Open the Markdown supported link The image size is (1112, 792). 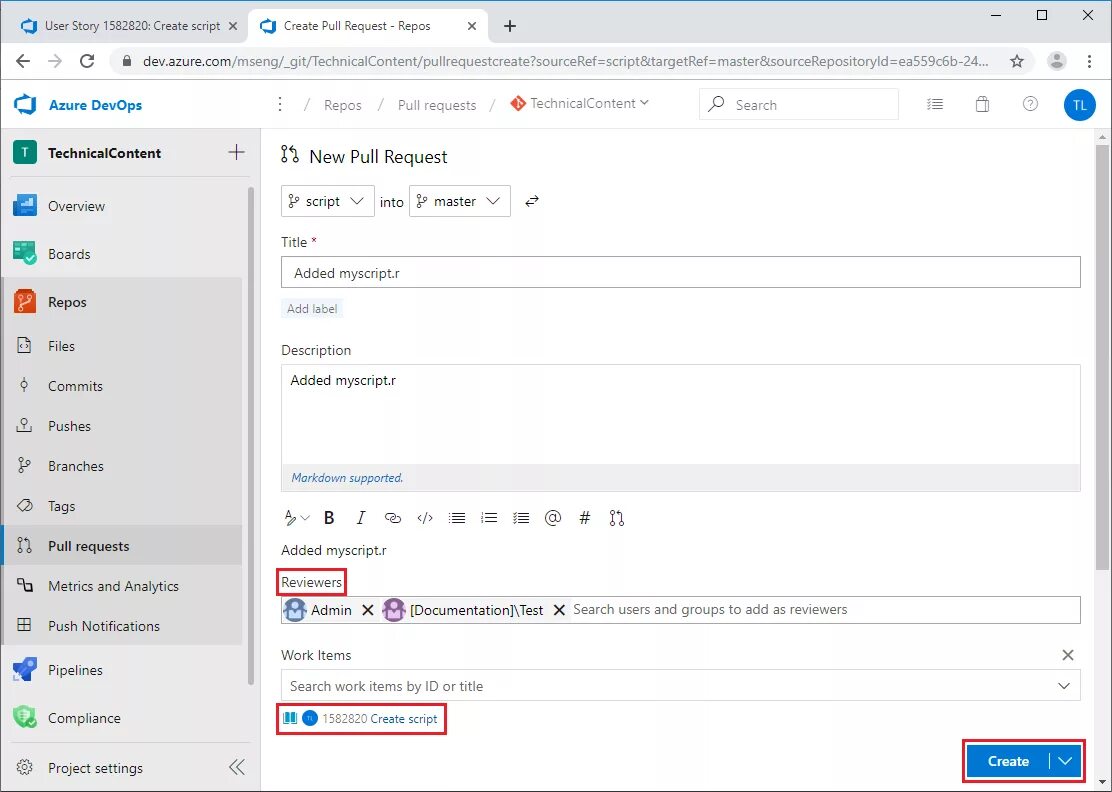coord(347,478)
